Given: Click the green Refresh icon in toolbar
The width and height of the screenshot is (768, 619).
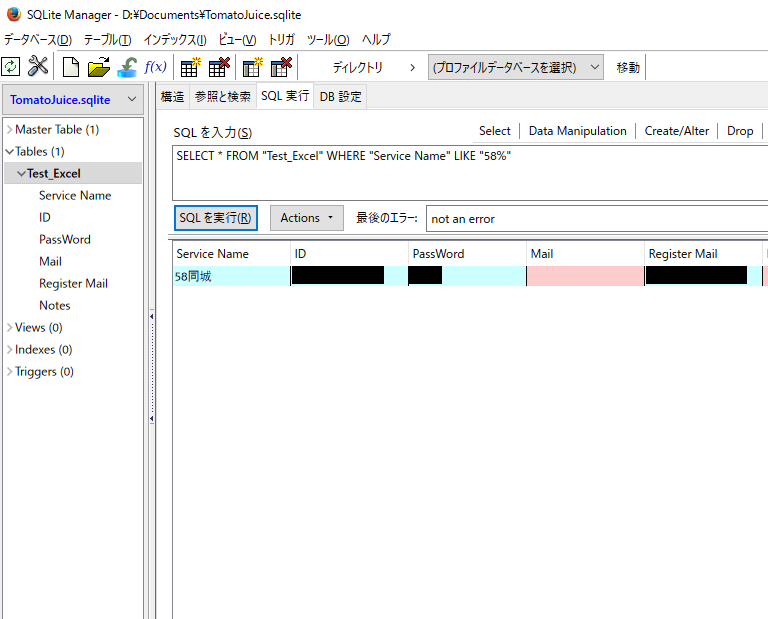Looking at the screenshot, I should pos(11,67).
